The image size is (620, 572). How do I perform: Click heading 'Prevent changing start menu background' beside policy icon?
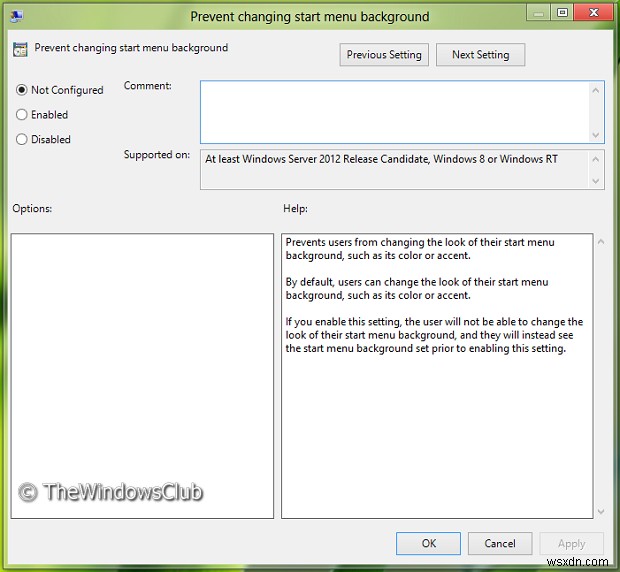[131, 48]
